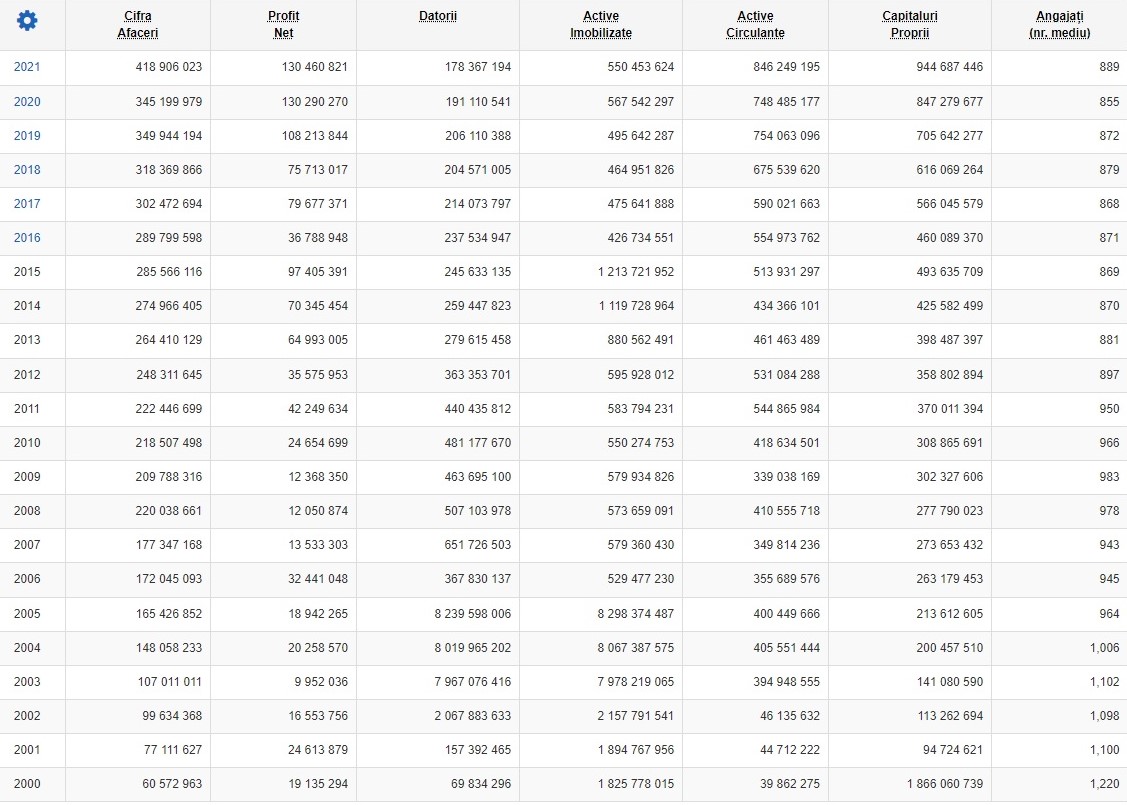Open the 2016 year link
The height and width of the screenshot is (805, 1127).
(x=27, y=237)
